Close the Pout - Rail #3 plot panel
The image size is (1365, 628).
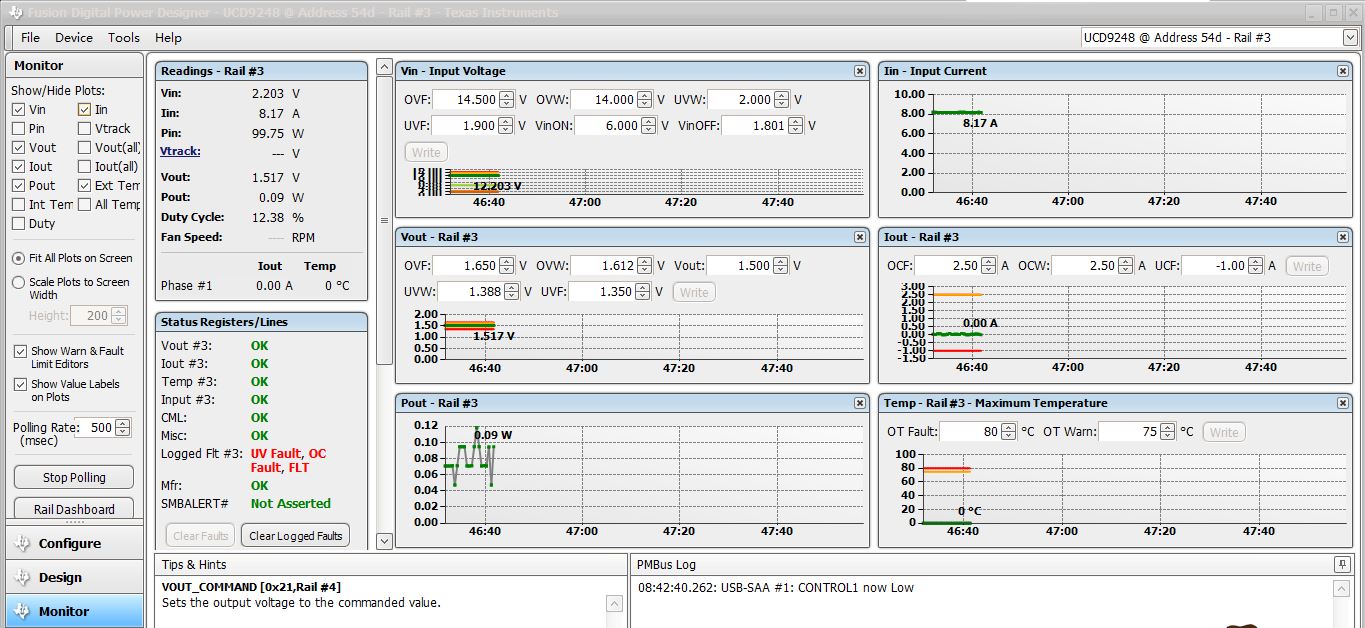click(x=859, y=403)
